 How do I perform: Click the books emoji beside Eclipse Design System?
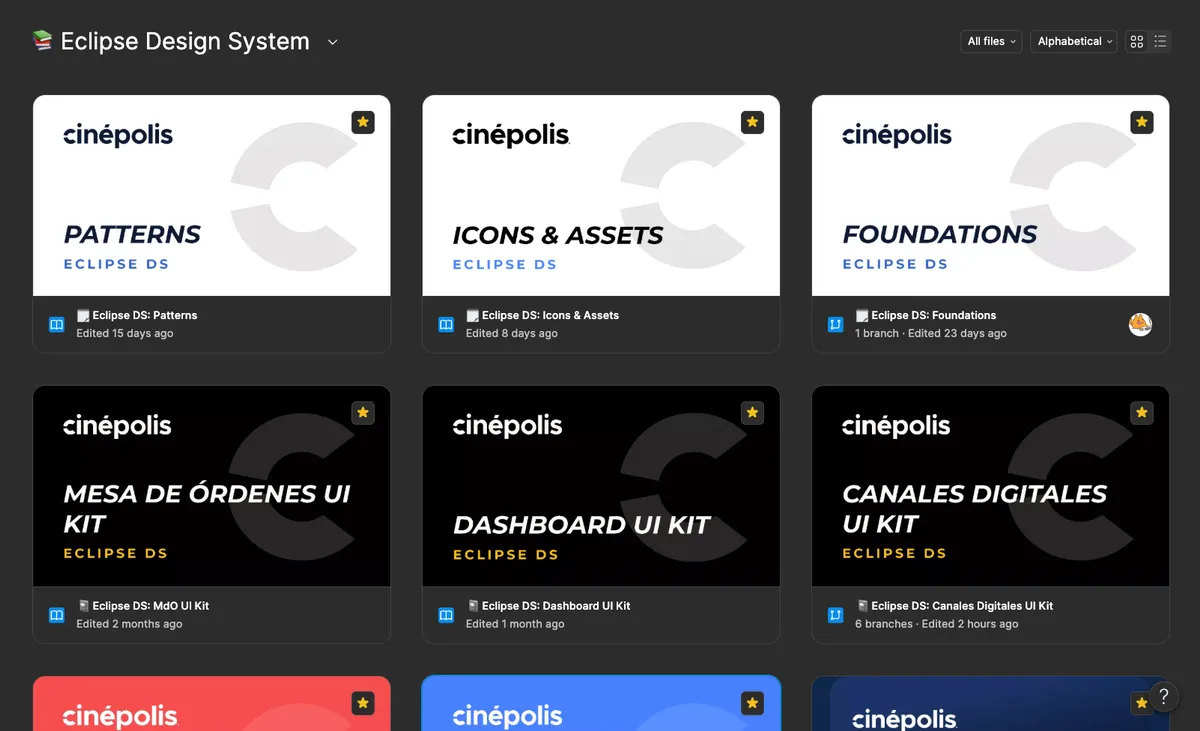click(x=42, y=41)
